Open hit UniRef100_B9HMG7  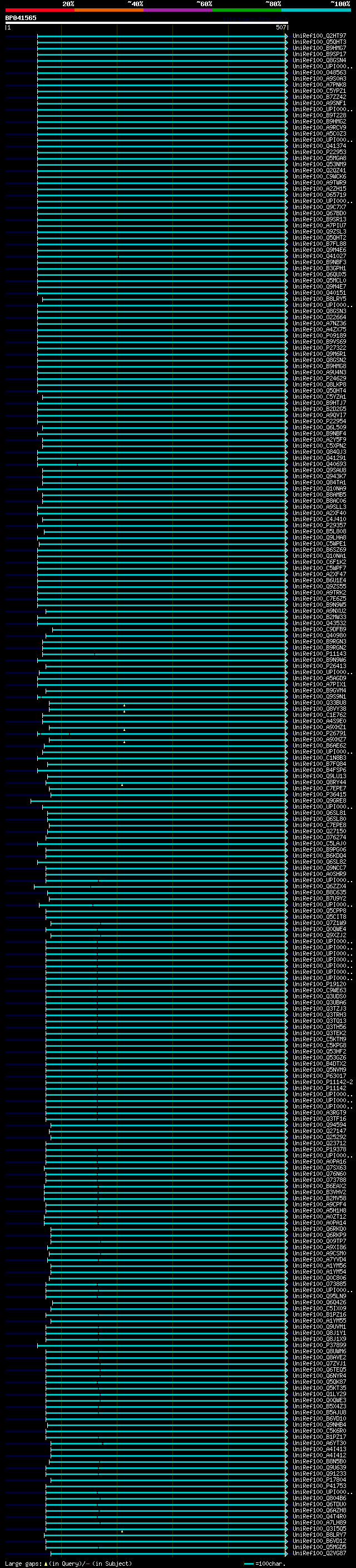[319, 48]
